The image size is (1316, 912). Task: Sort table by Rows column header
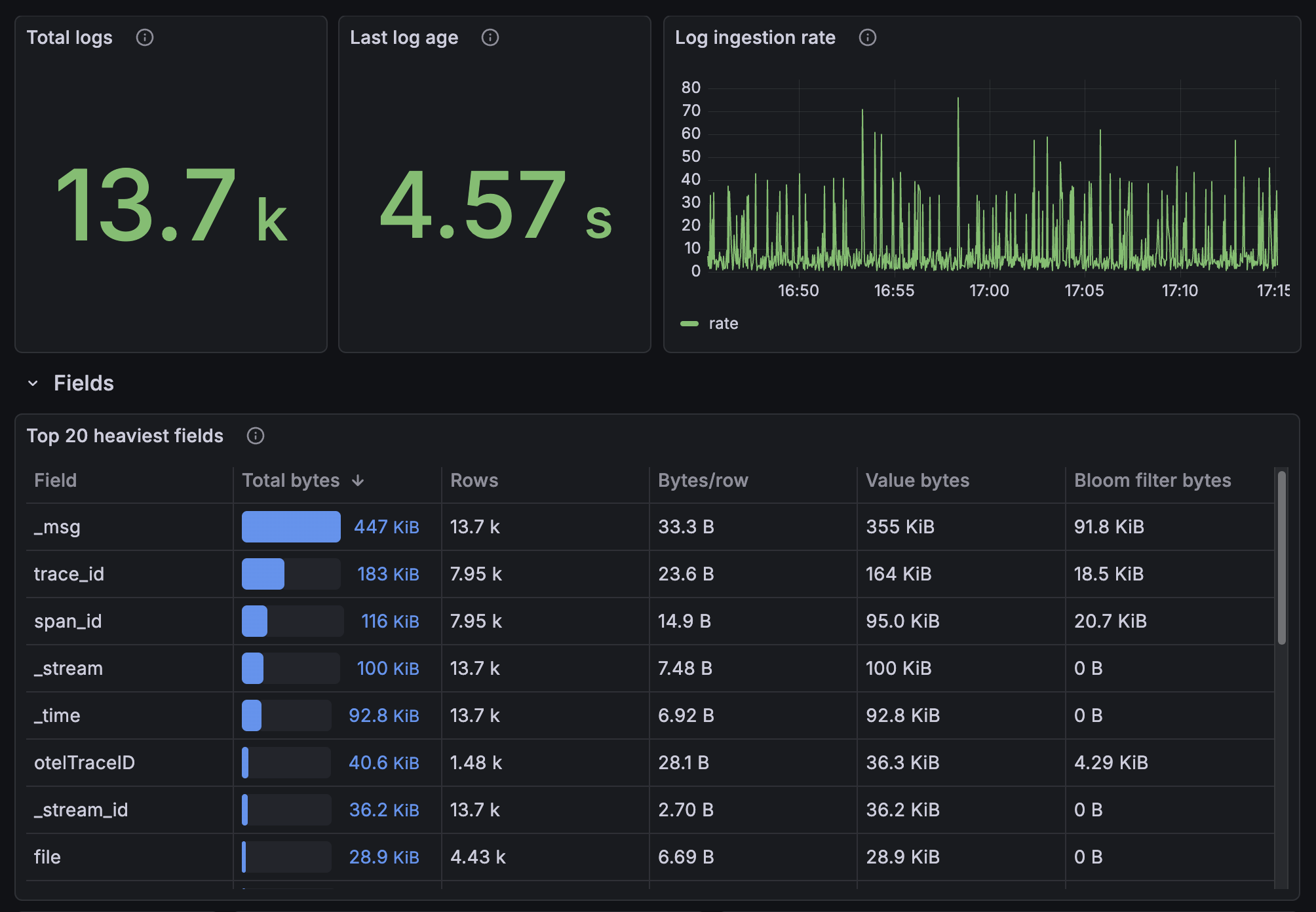tap(474, 480)
